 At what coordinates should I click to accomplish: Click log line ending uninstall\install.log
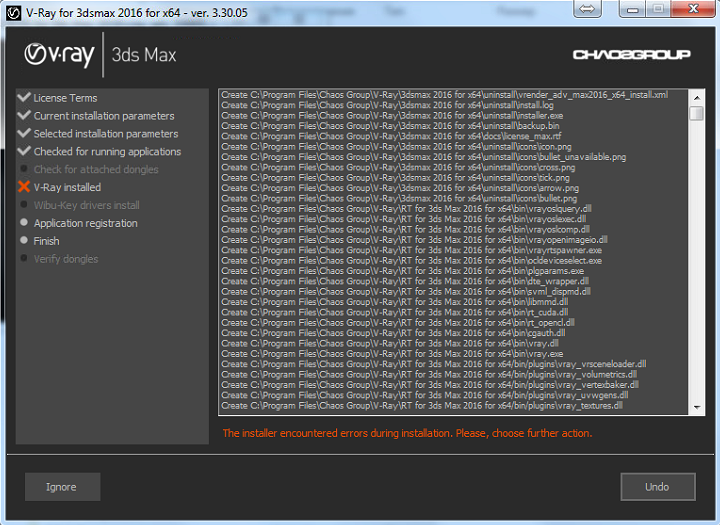click(x=387, y=105)
